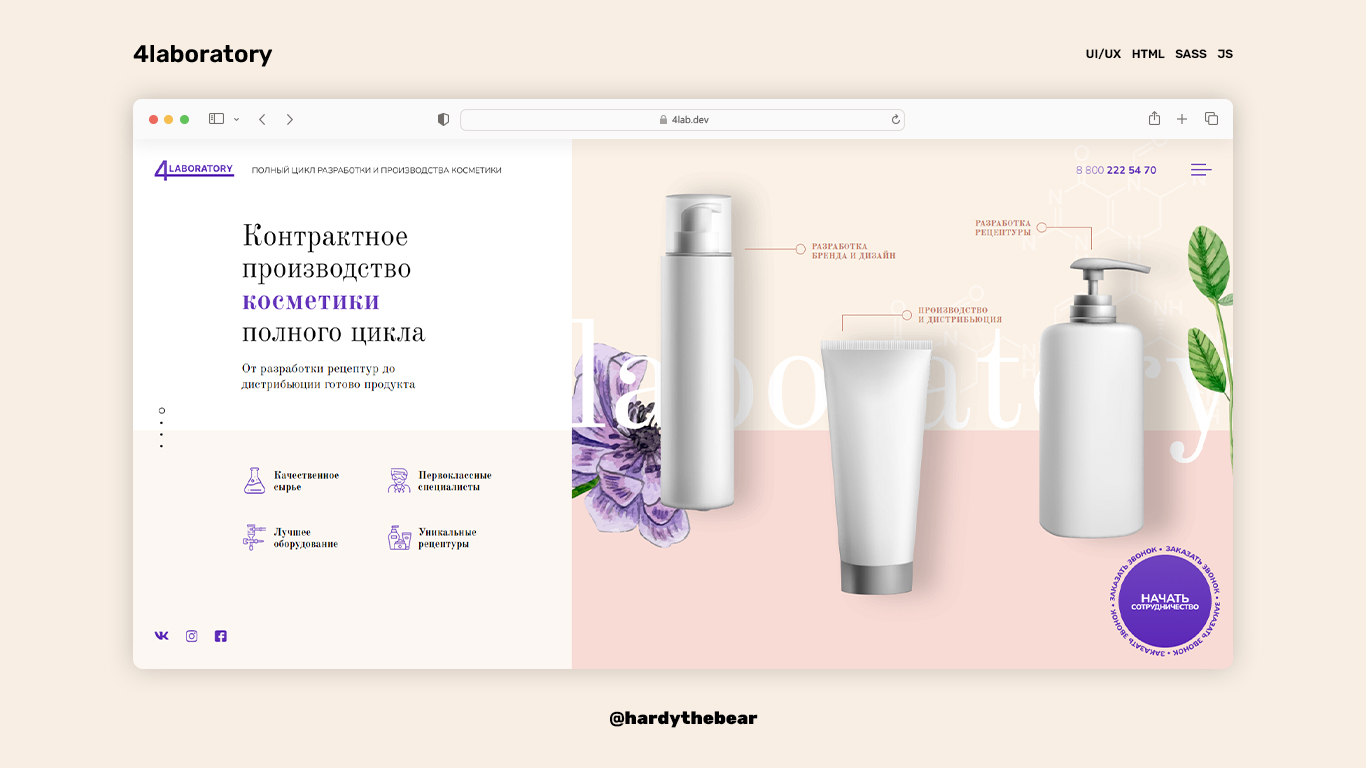Select the first slide pagination circle
The image size is (1366, 768).
pos(162,410)
